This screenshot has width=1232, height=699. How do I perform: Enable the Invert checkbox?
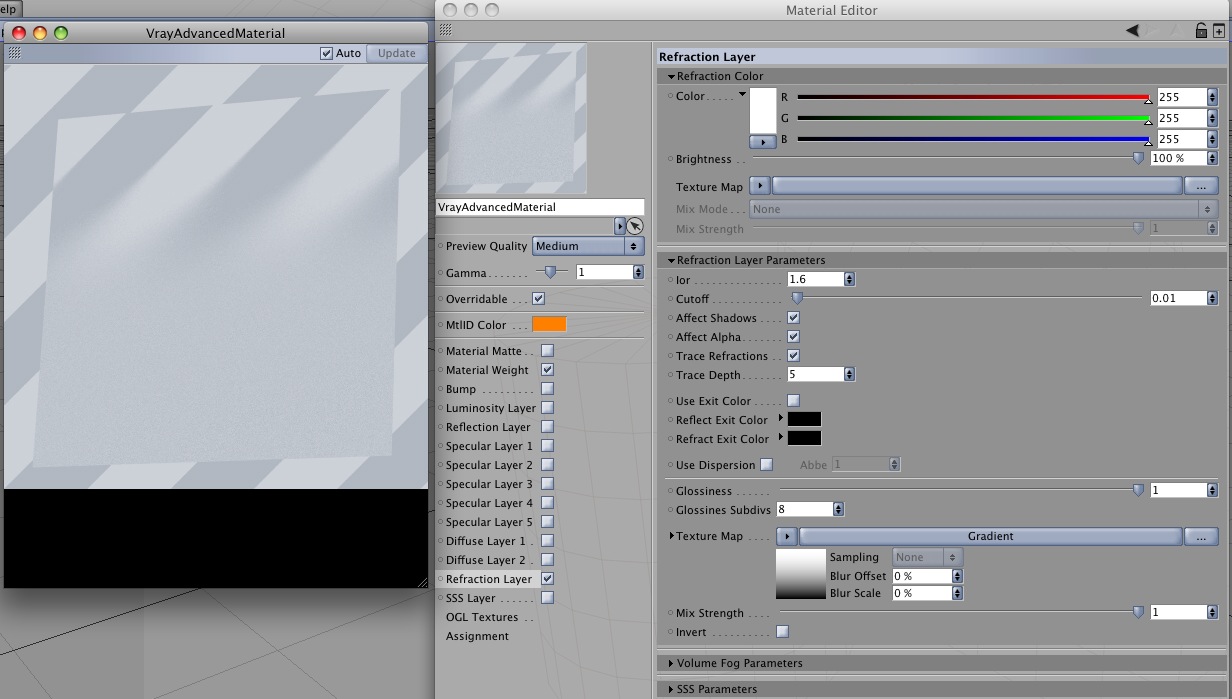[x=782, y=632]
